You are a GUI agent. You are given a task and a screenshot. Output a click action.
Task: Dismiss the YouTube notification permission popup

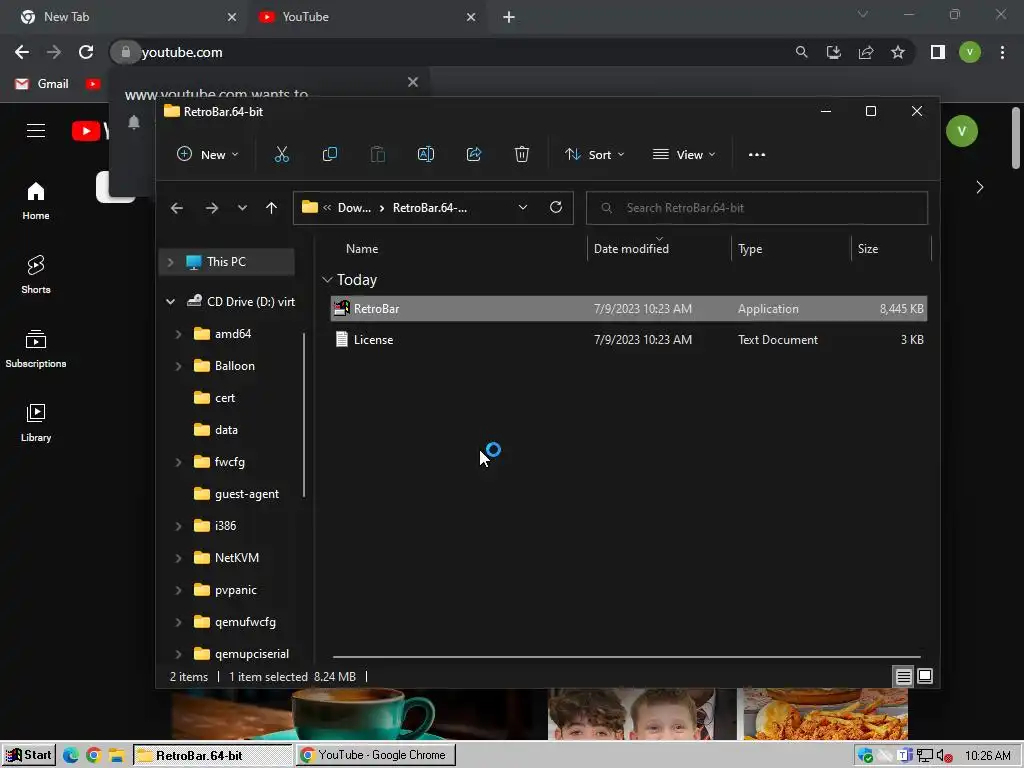[x=413, y=82]
